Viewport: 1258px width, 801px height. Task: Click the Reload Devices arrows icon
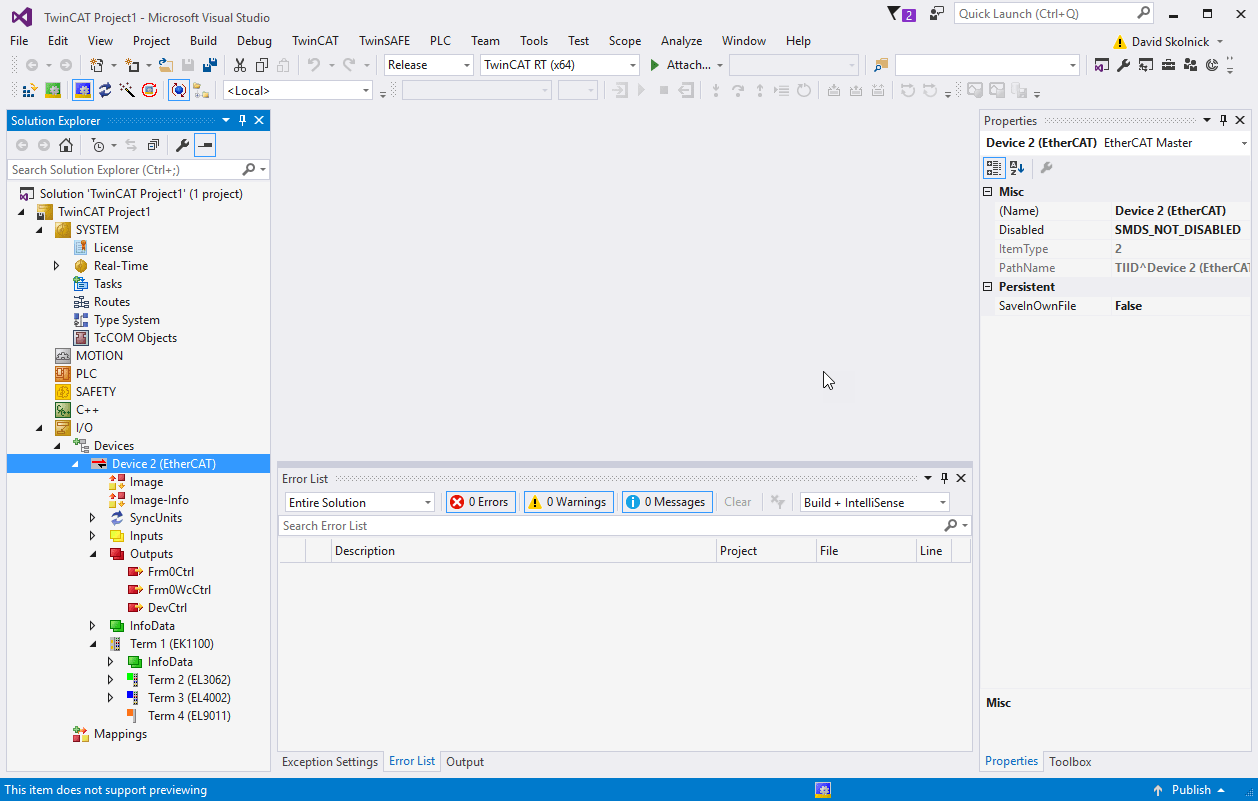[105, 90]
